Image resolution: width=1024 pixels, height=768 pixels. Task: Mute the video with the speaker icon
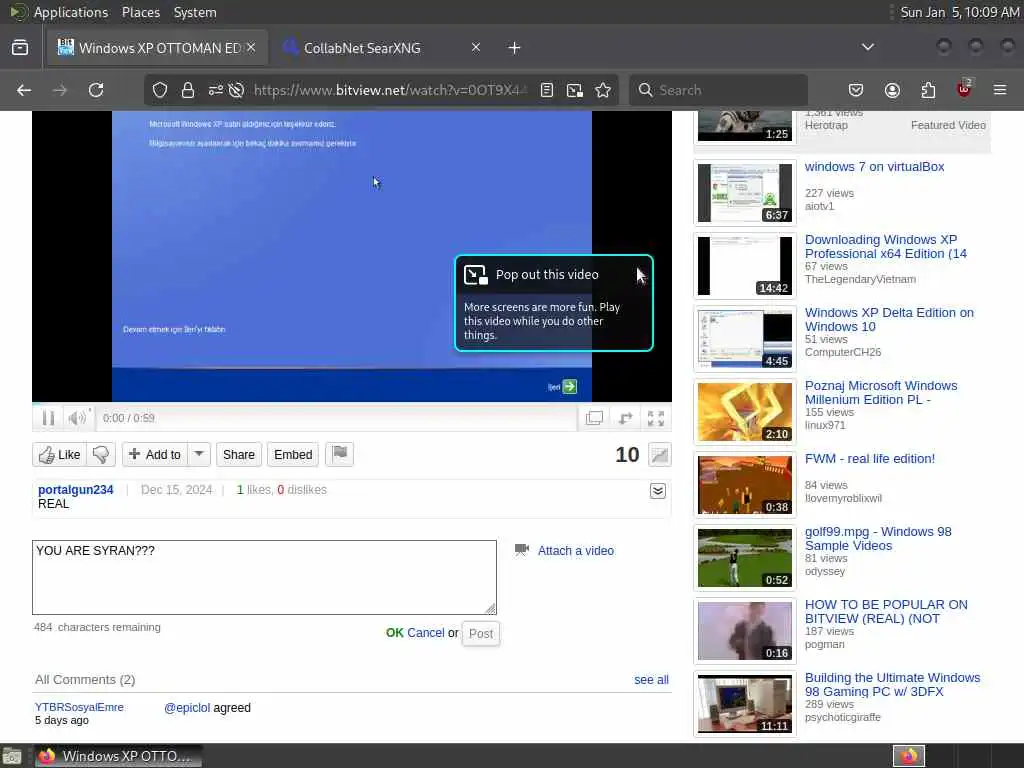[x=76, y=418]
